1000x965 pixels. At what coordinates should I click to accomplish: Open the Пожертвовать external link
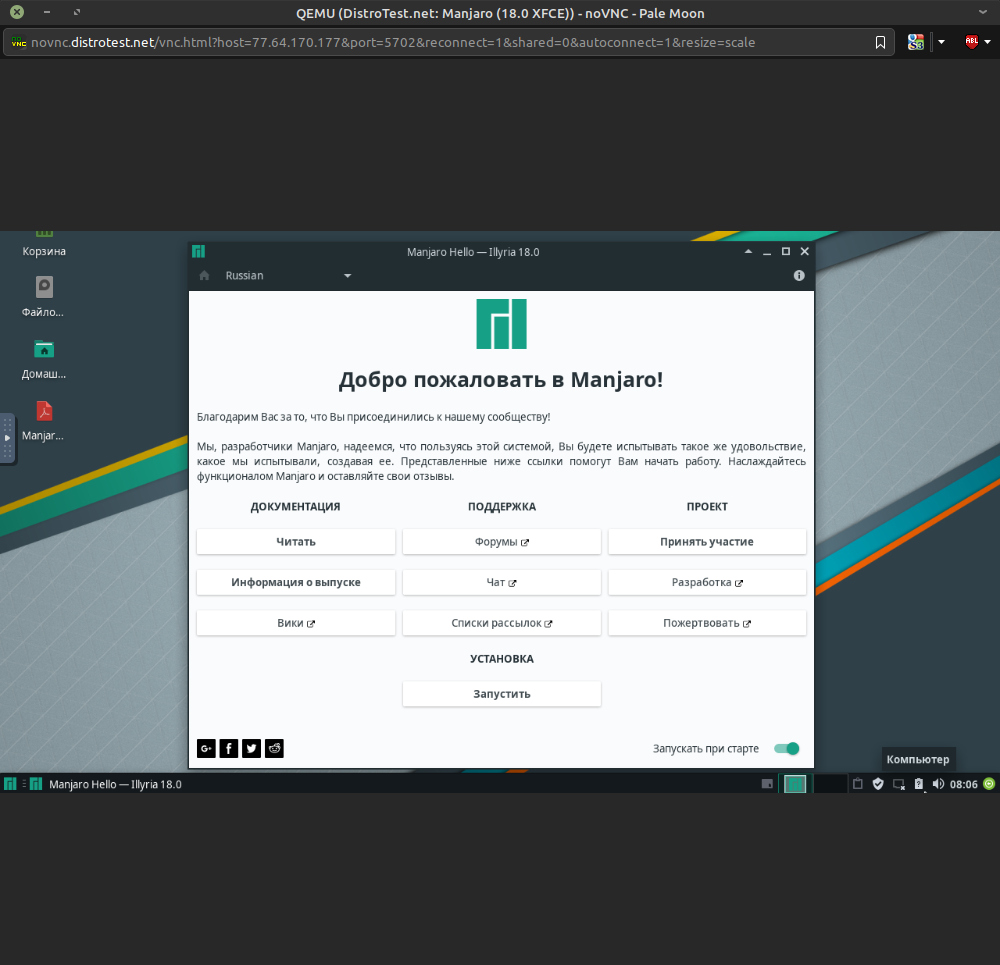pos(707,623)
